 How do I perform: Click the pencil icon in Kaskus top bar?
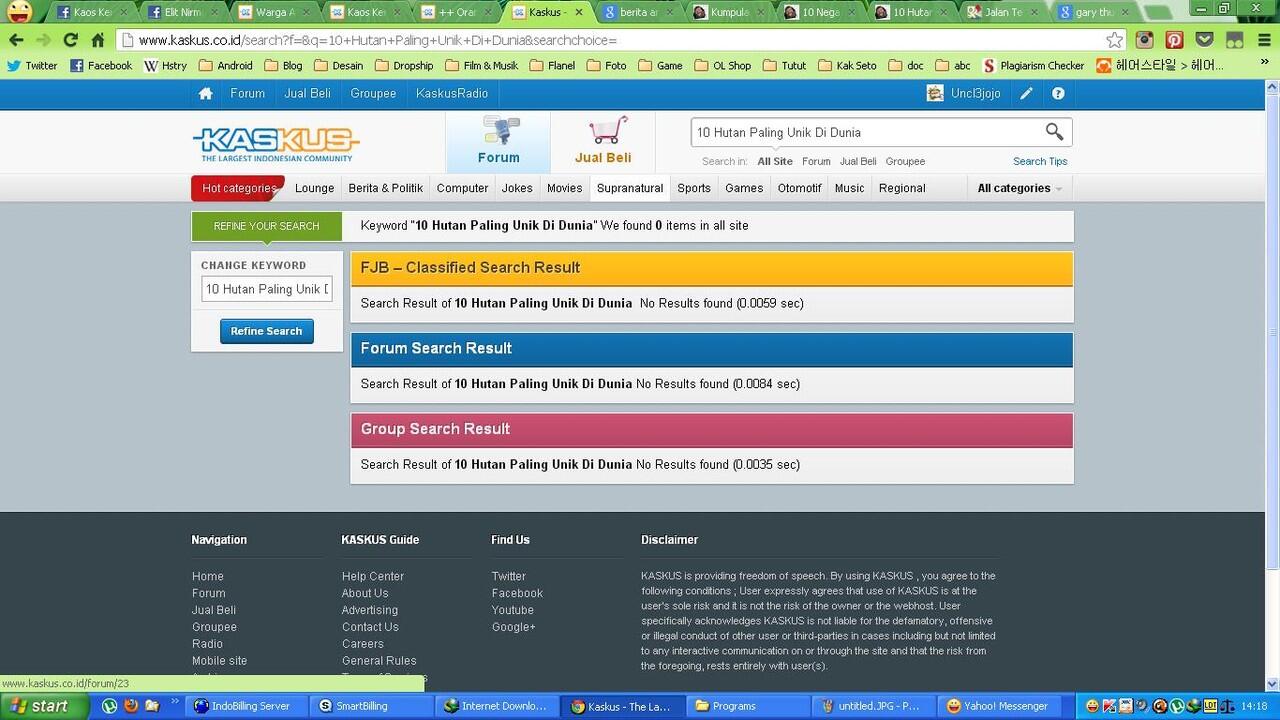click(1026, 93)
